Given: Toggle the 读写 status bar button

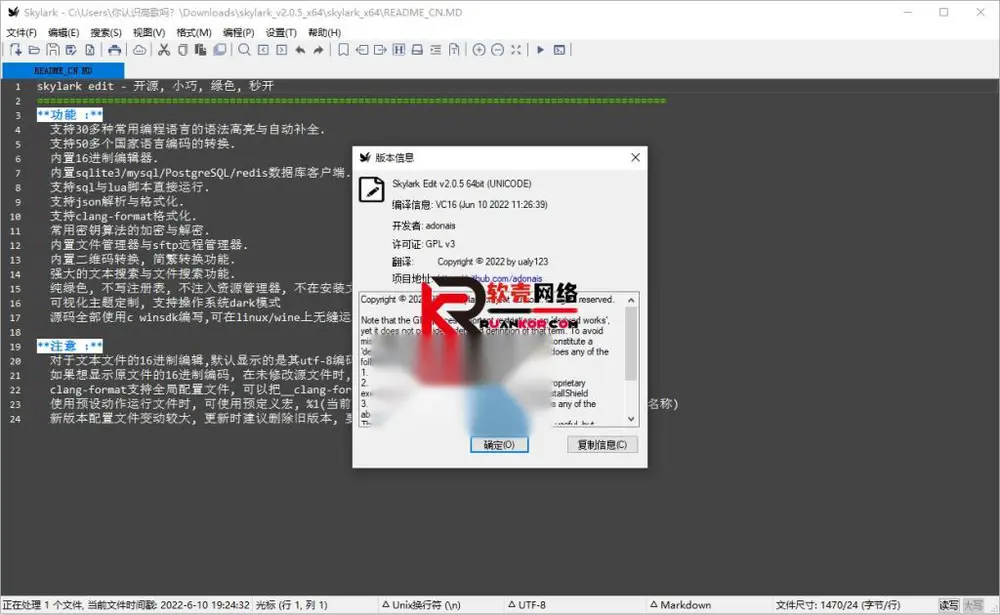Looking at the screenshot, I should tap(948, 605).
